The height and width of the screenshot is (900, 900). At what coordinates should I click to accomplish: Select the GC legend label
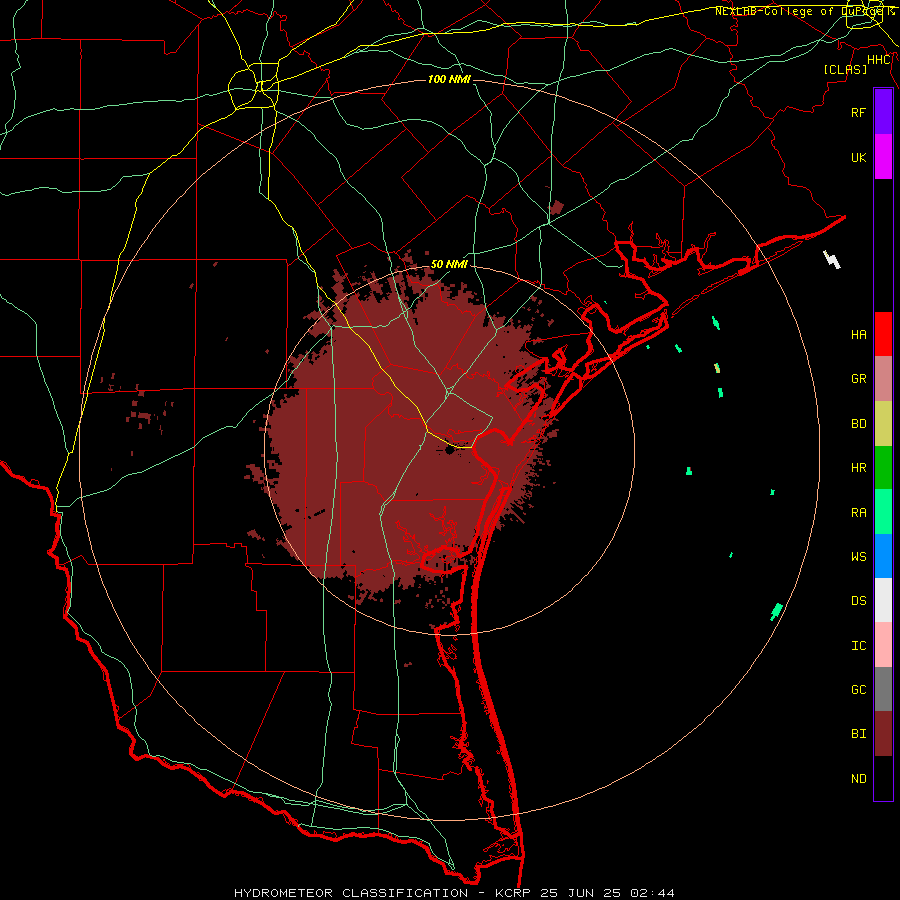[x=858, y=690]
